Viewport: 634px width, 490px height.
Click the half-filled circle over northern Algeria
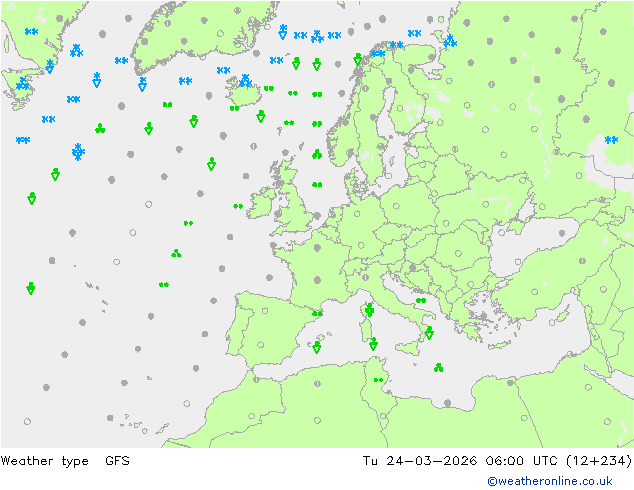317,383
